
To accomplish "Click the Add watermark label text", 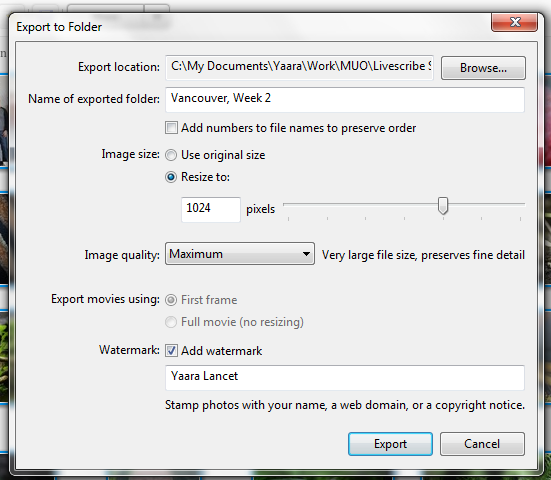I will (221, 351).
